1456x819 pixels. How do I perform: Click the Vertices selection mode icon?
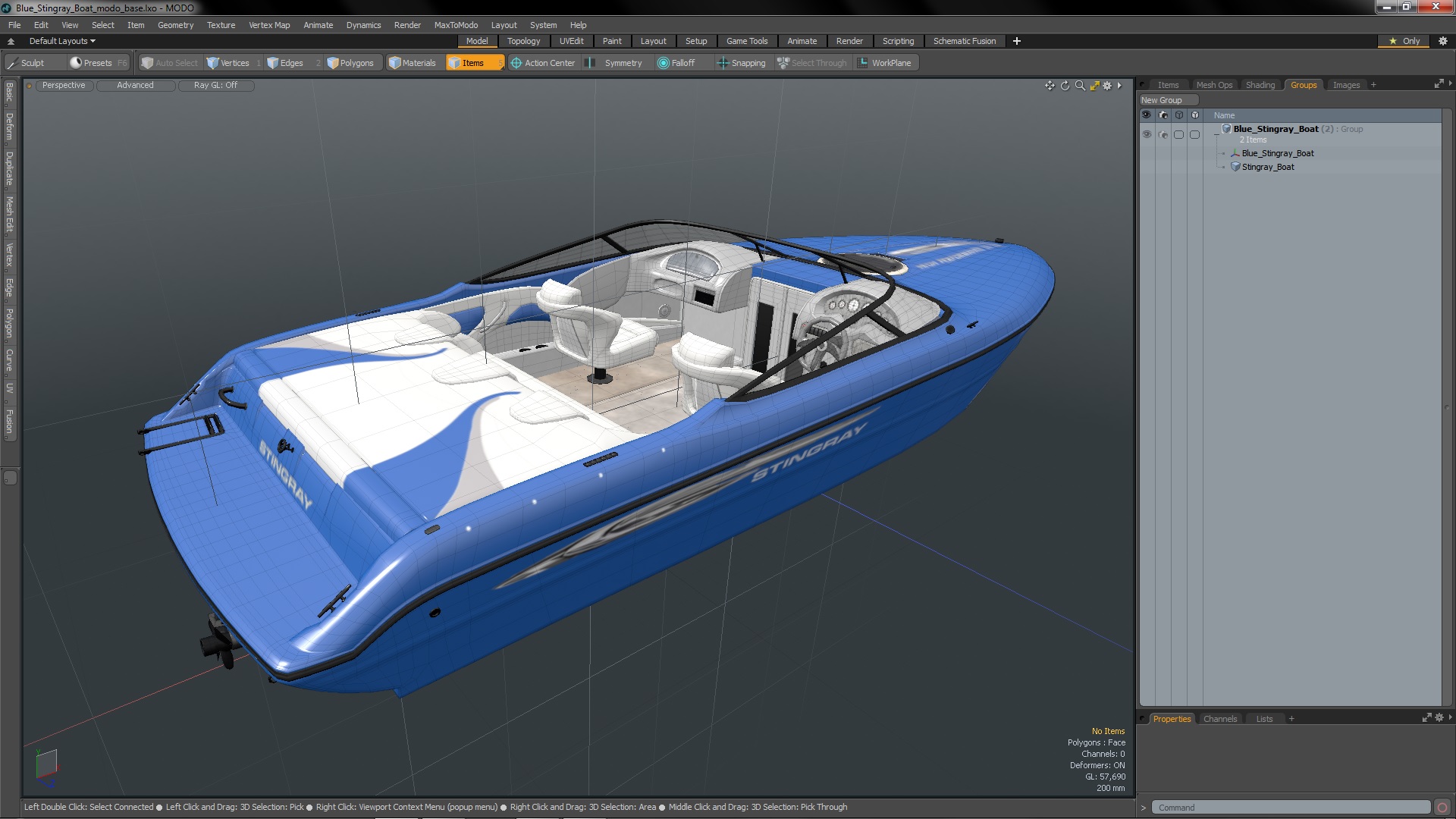(212, 63)
